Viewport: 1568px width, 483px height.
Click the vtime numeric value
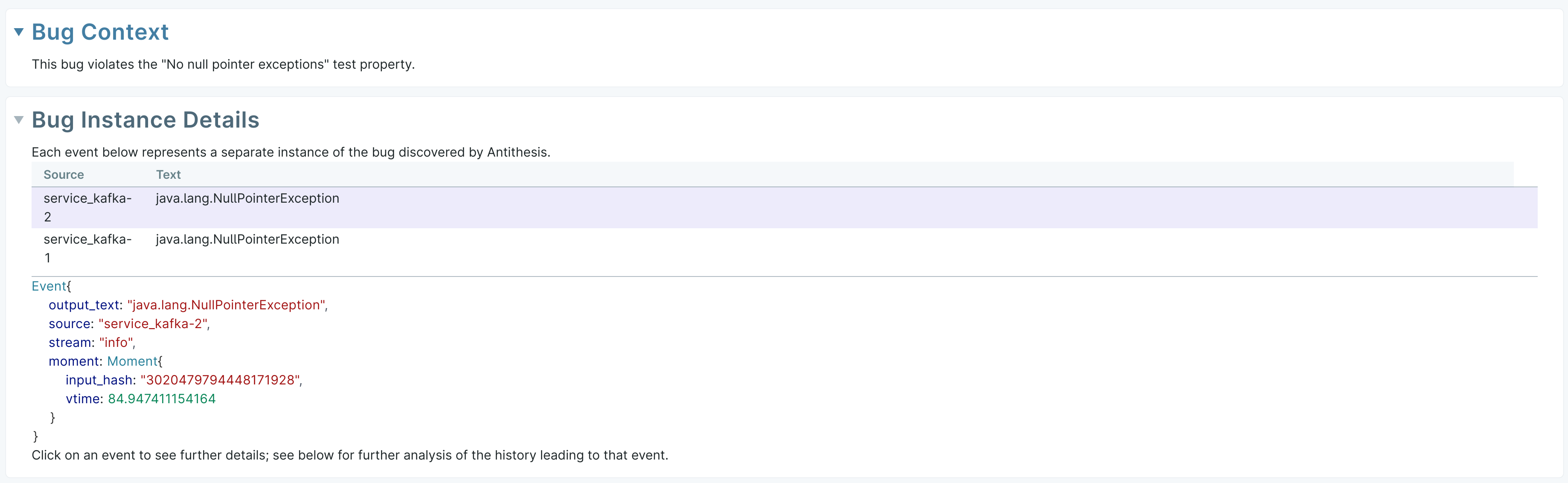pos(162,399)
